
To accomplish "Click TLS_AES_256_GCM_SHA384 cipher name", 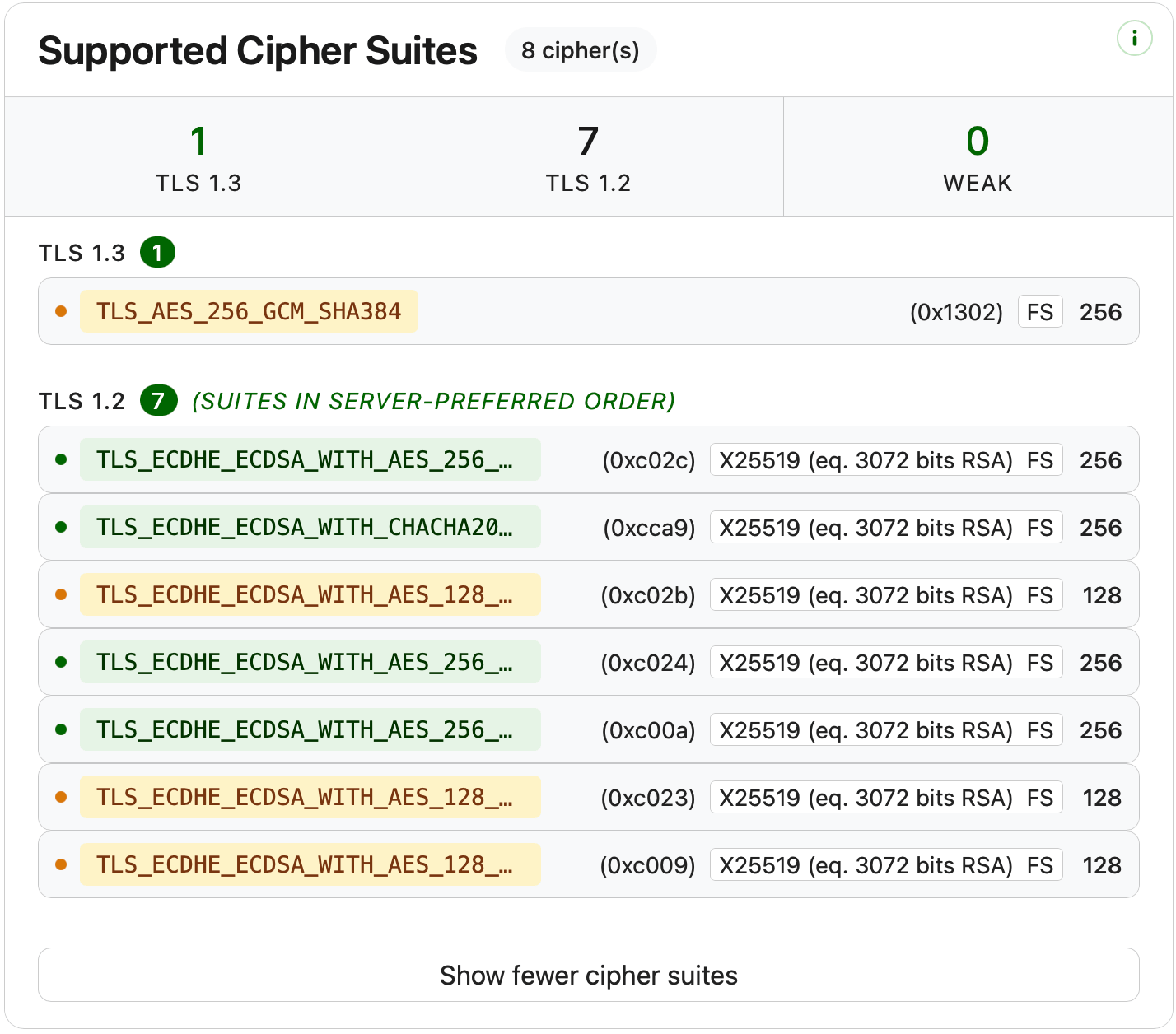I will click(249, 311).
